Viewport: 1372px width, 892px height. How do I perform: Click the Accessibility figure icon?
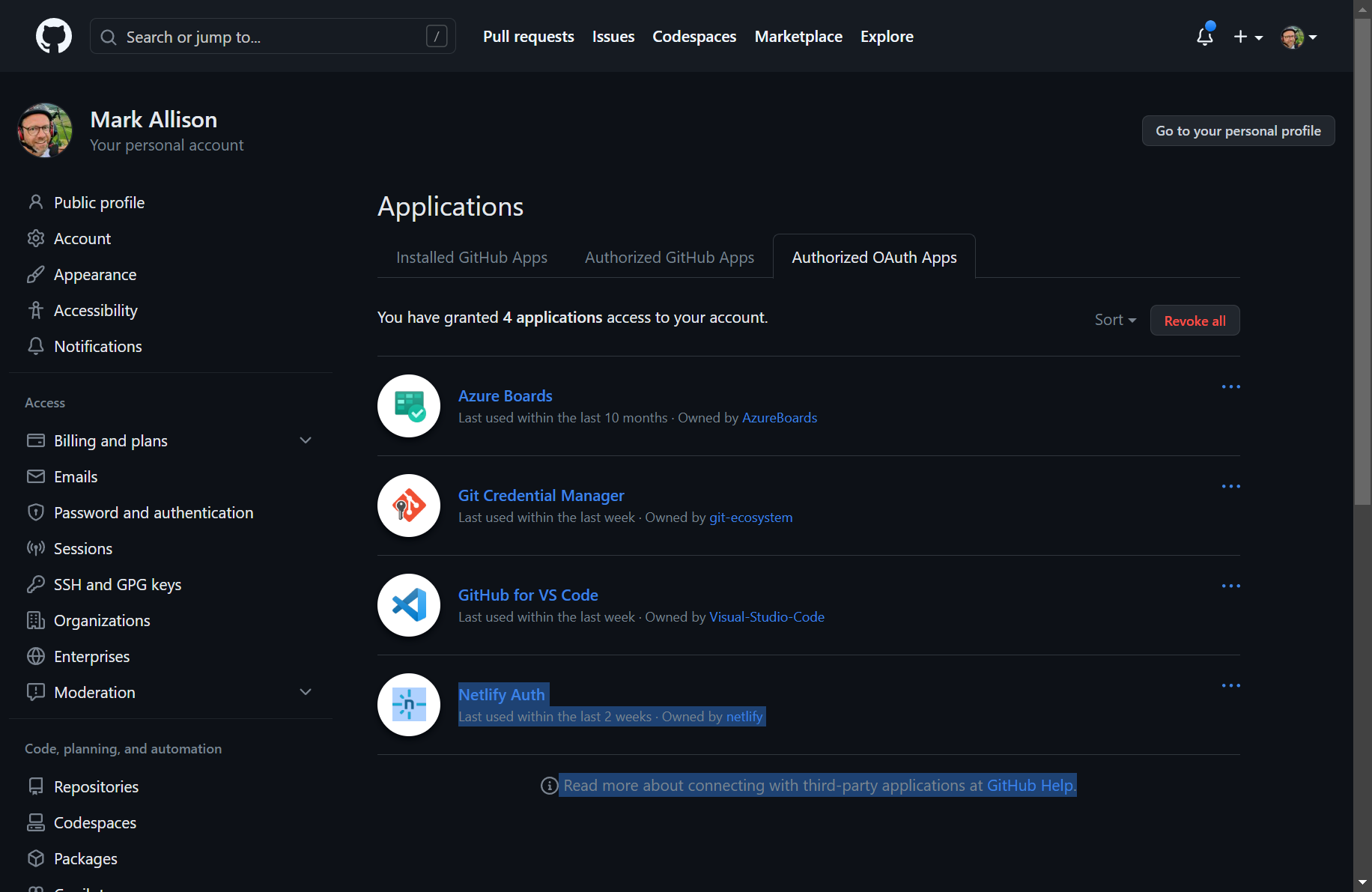pos(35,310)
